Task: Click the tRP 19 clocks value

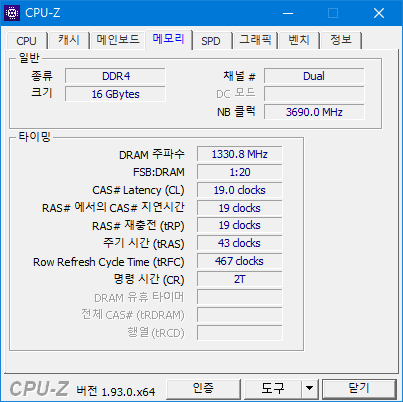Action: (x=239, y=225)
